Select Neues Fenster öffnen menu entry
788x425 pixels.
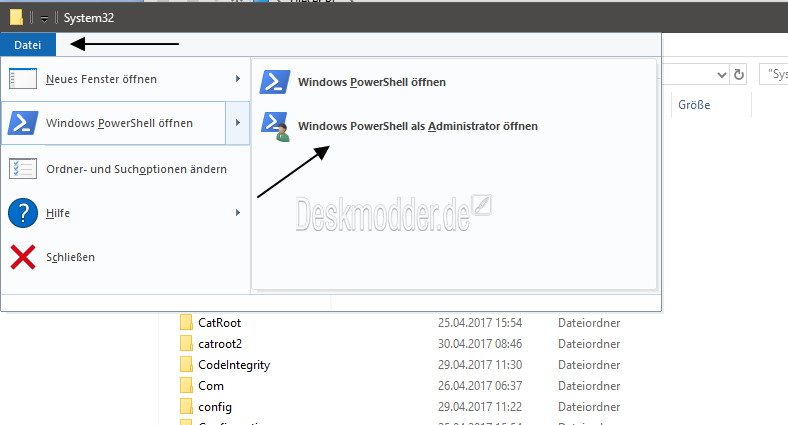[126, 79]
